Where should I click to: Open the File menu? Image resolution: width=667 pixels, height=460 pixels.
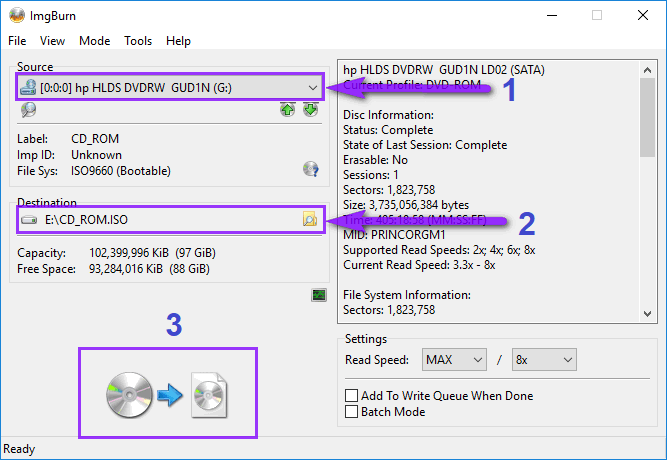point(17,41)
